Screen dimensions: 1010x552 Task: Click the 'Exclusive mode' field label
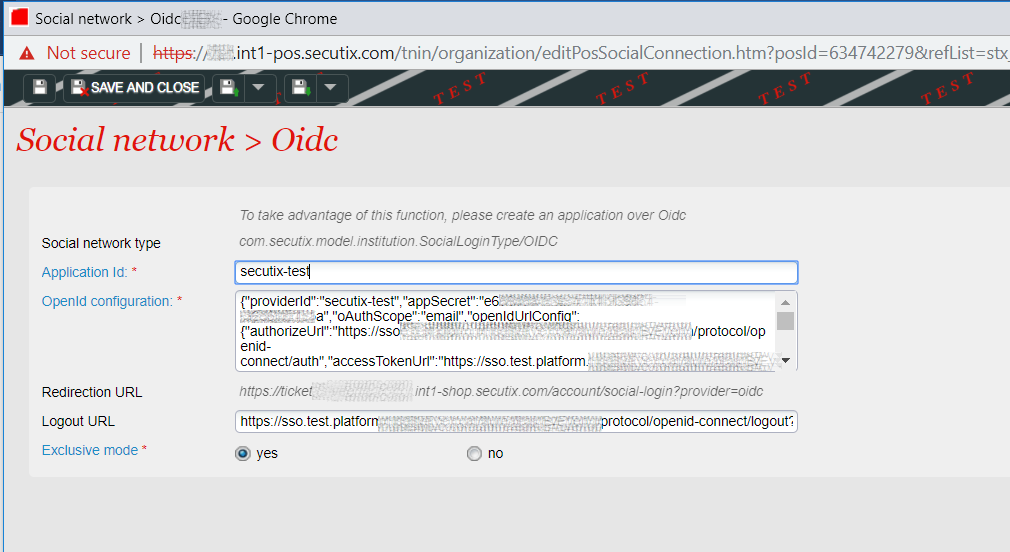pyautogui.click(x=90, y=451)
